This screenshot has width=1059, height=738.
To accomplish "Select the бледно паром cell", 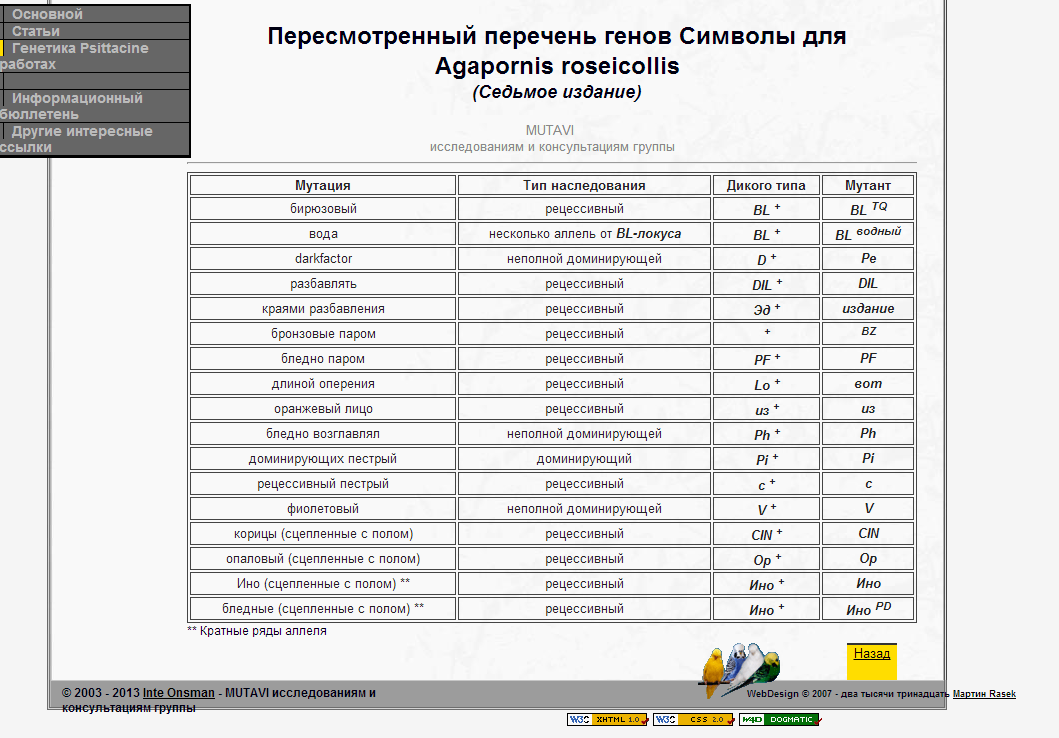I will point(323,359).
